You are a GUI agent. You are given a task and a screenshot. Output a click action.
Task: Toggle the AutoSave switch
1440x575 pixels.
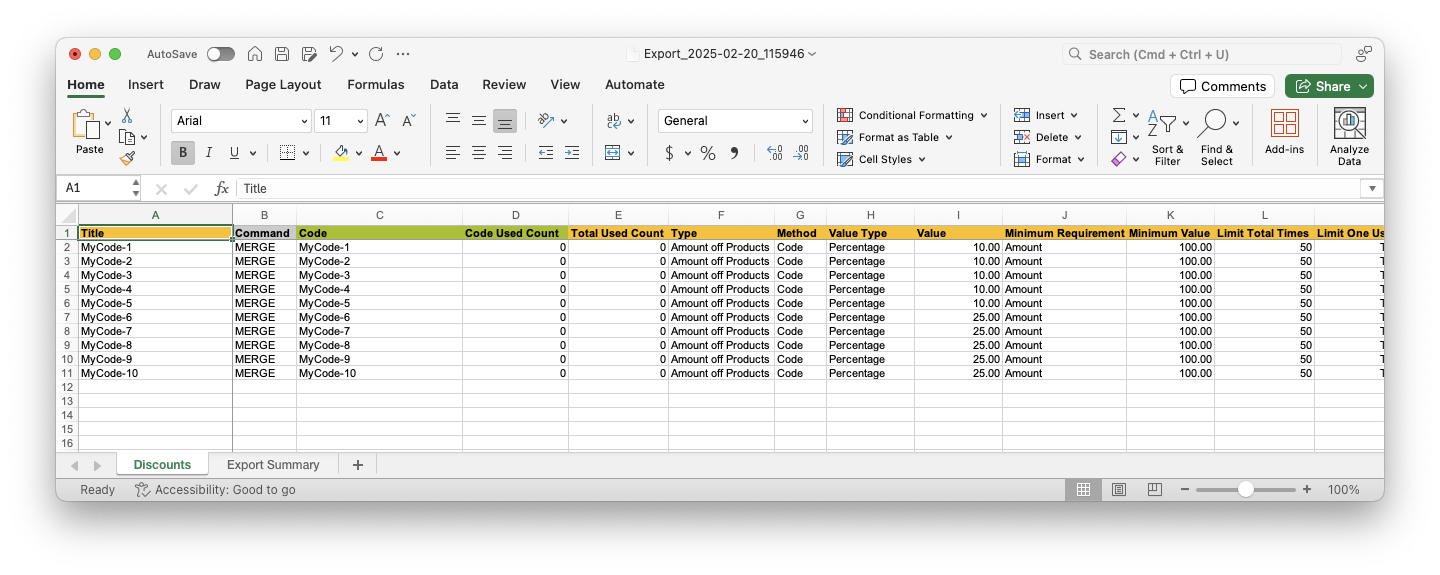click(x=221, y=54)
